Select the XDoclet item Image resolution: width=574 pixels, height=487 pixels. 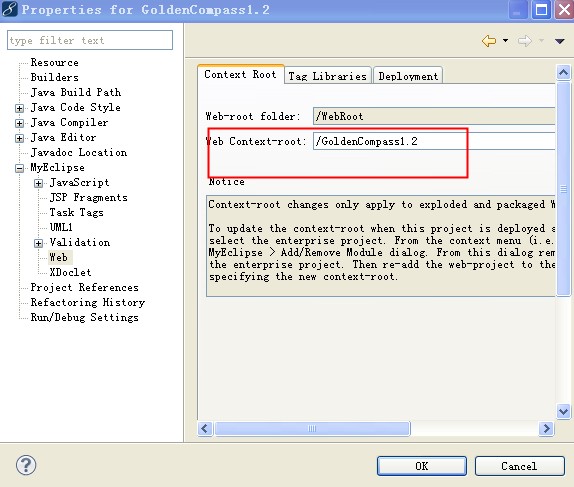[x=70, y=272]
